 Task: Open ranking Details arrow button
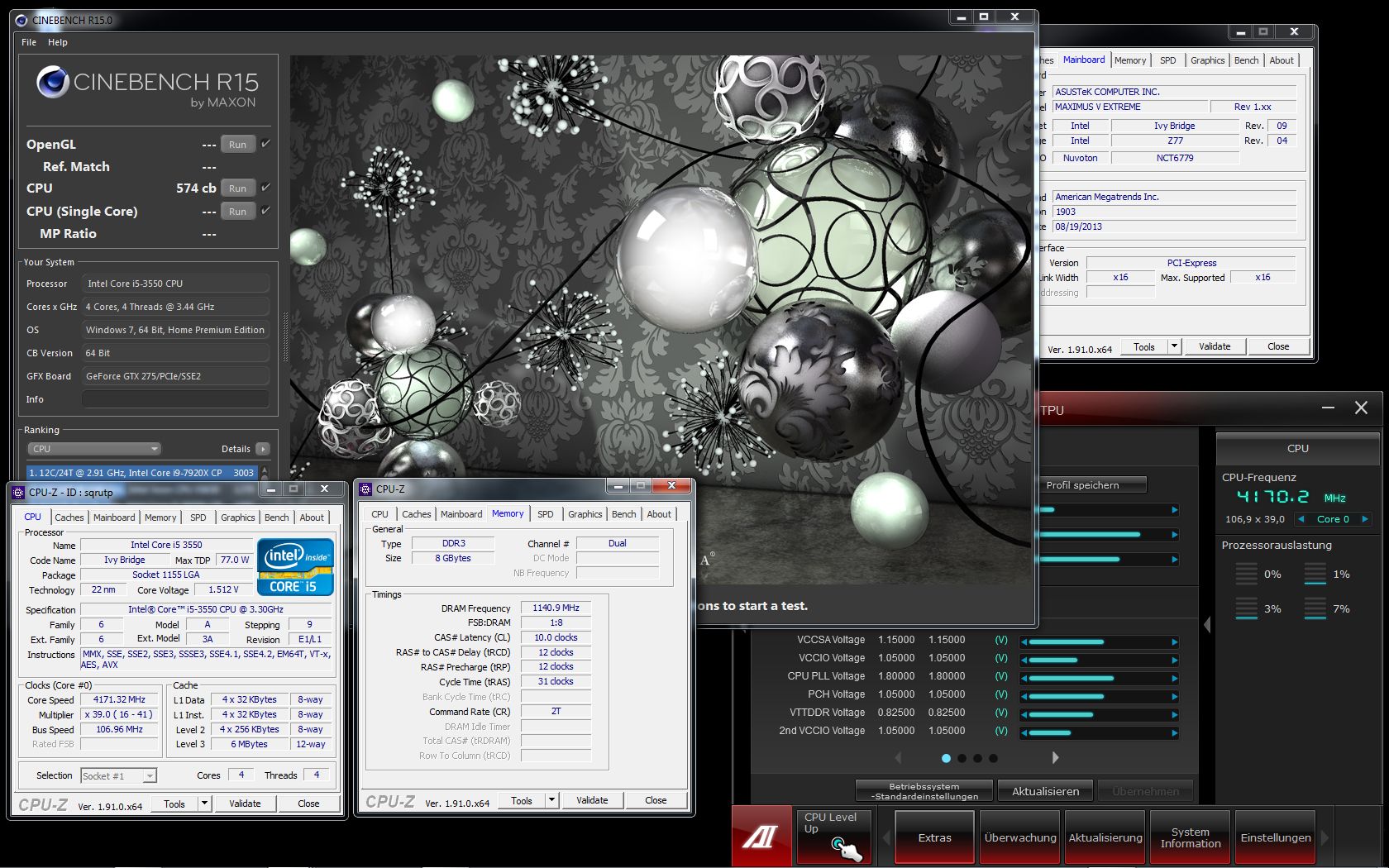click(263, 449)
